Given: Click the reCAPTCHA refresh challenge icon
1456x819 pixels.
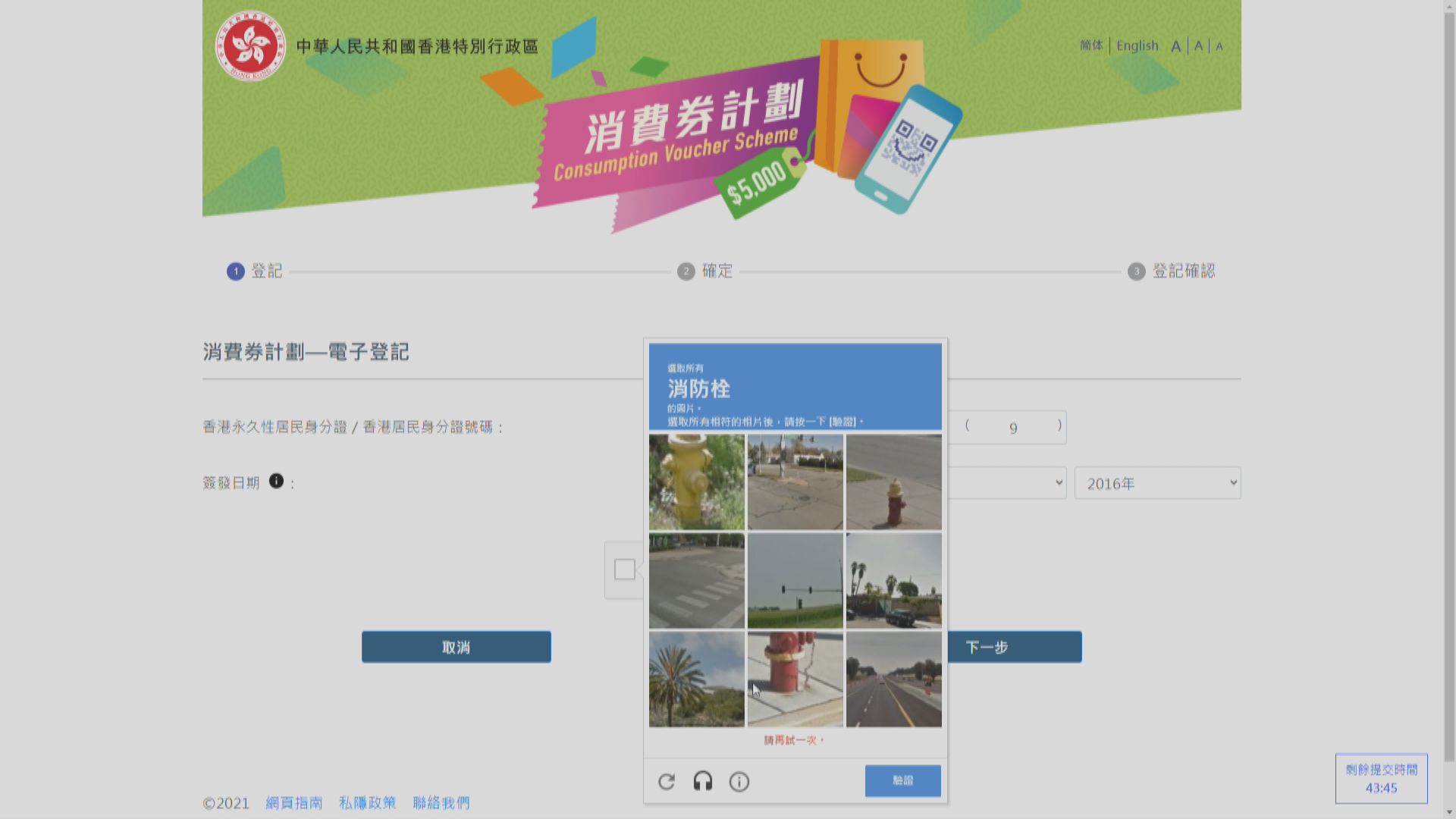Looking at the screenshot, I should click(x=666, y=781).
